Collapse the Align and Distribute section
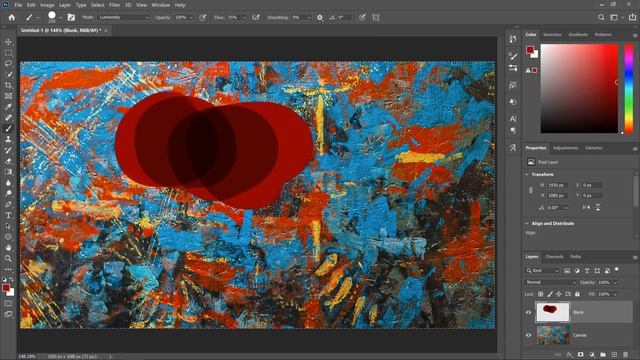This screenshot has width=640, height=360. pos(527,224)
